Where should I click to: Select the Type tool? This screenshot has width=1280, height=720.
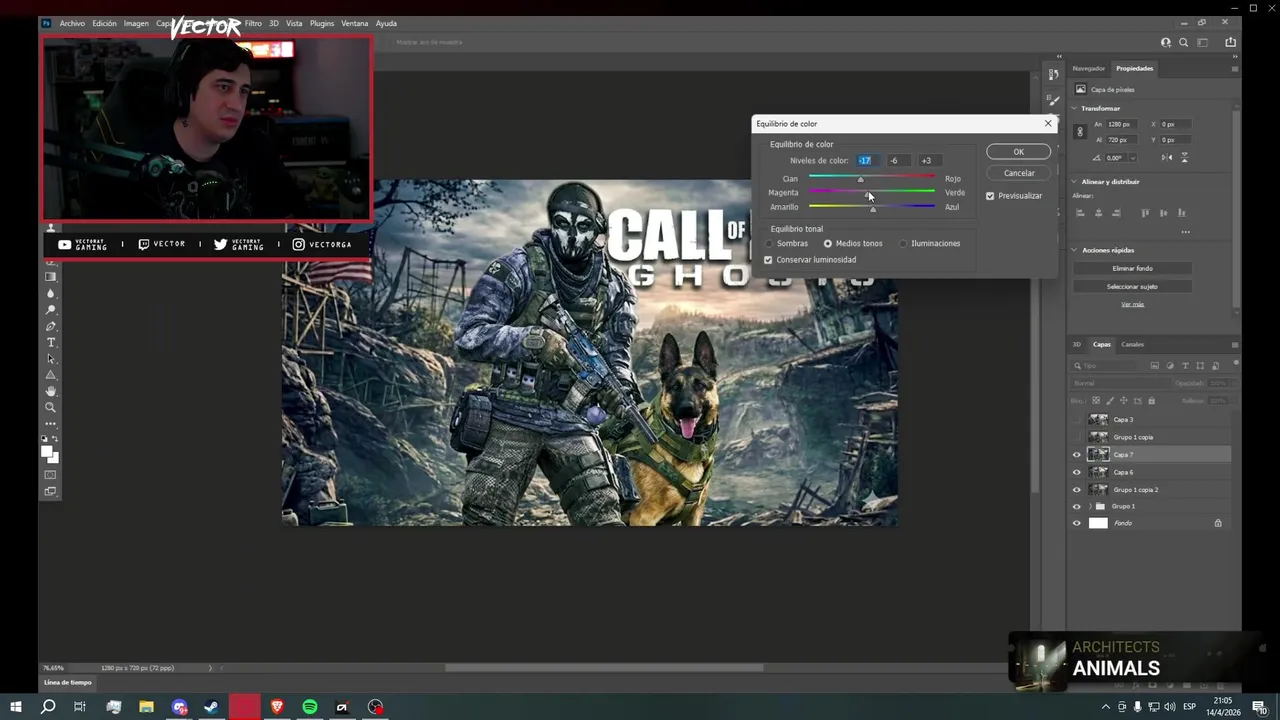[x=51, y=342]
